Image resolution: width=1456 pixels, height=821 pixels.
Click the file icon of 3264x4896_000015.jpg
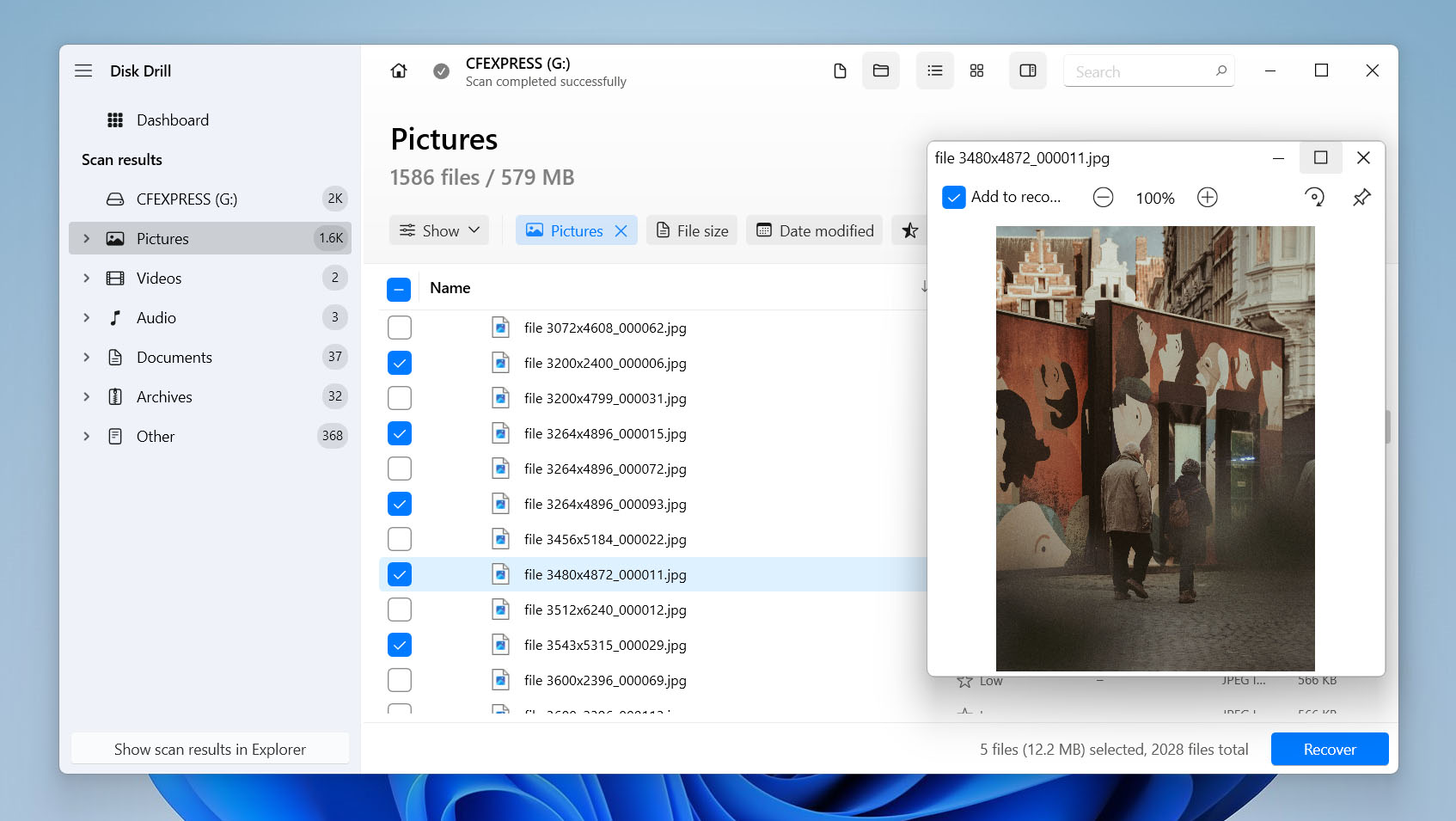500,433
